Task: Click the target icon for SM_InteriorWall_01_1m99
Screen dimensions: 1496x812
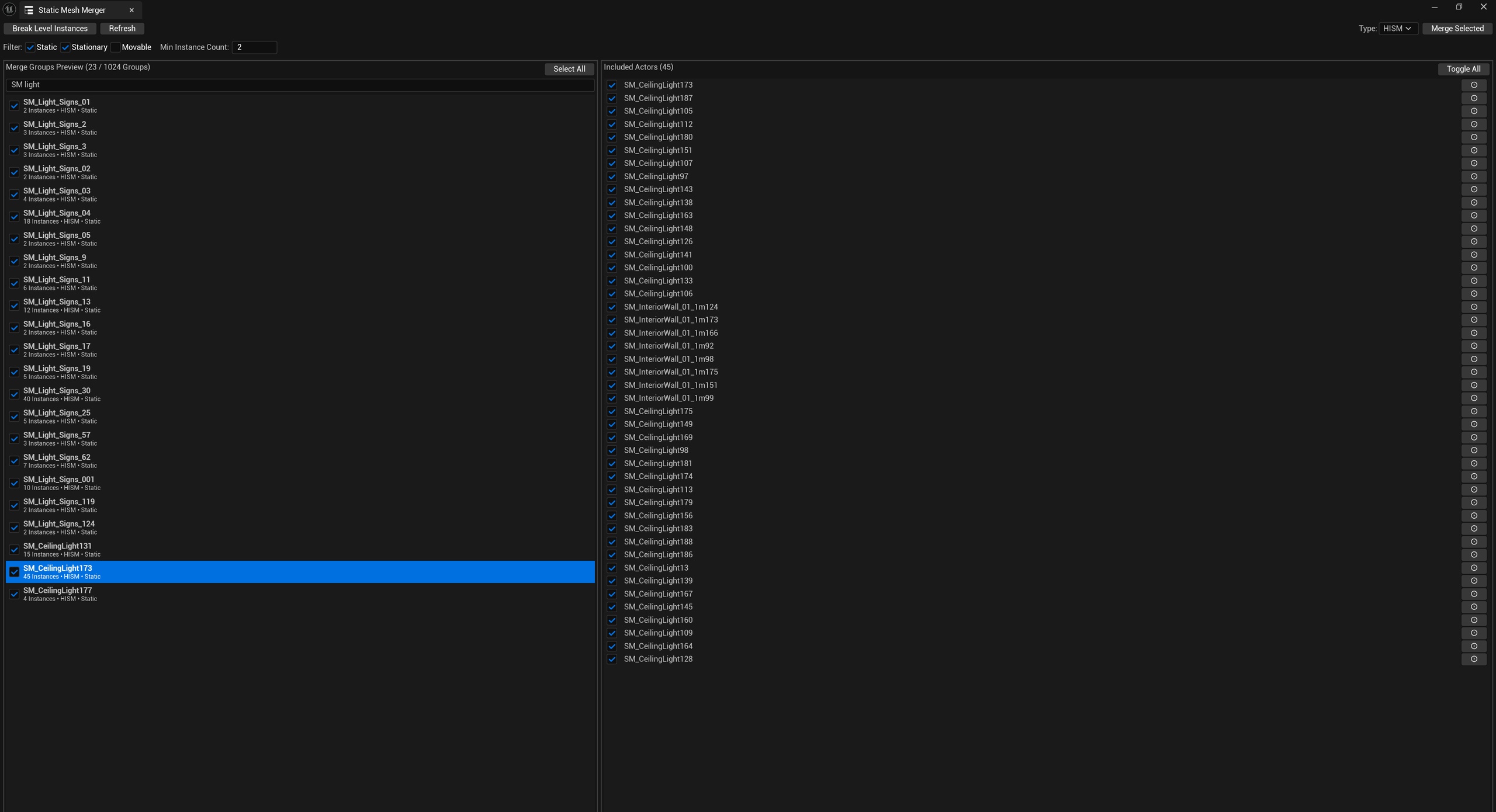Action: pyautogui.click(x=1474, y=398)
